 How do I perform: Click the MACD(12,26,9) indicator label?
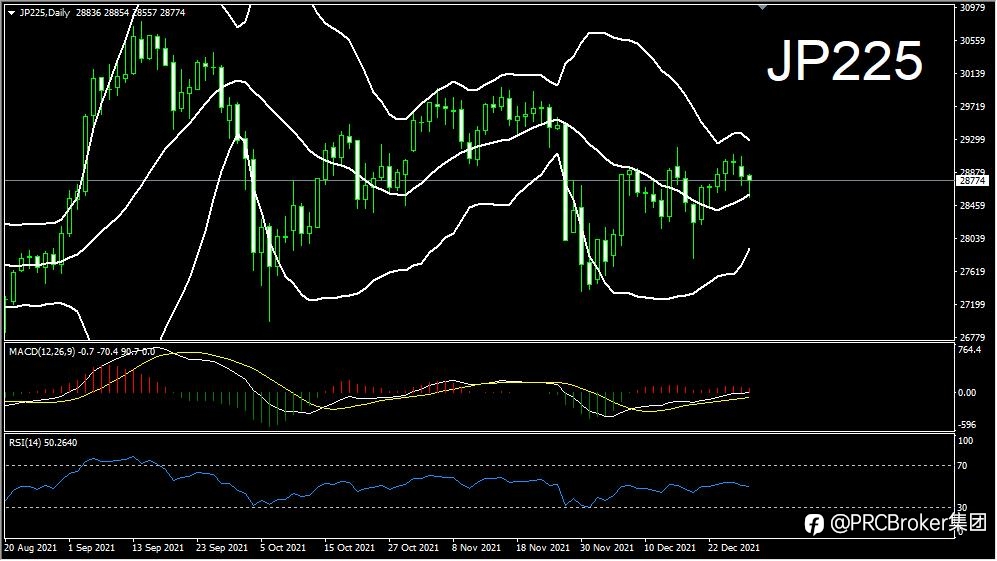click(x=81, y=352)
